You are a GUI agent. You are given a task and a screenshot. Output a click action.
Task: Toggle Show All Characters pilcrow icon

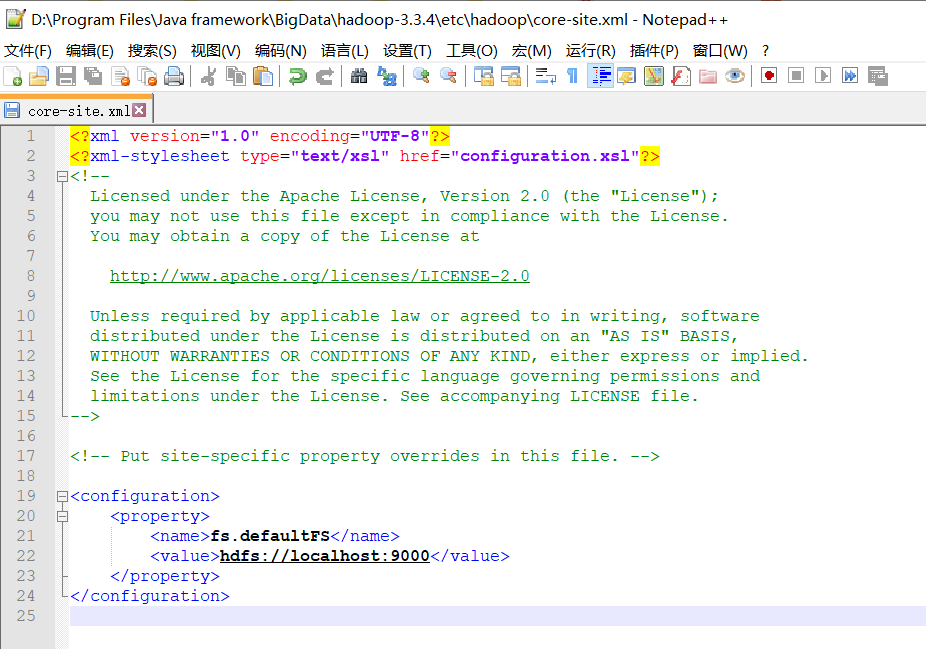click(x=572, y=76)
